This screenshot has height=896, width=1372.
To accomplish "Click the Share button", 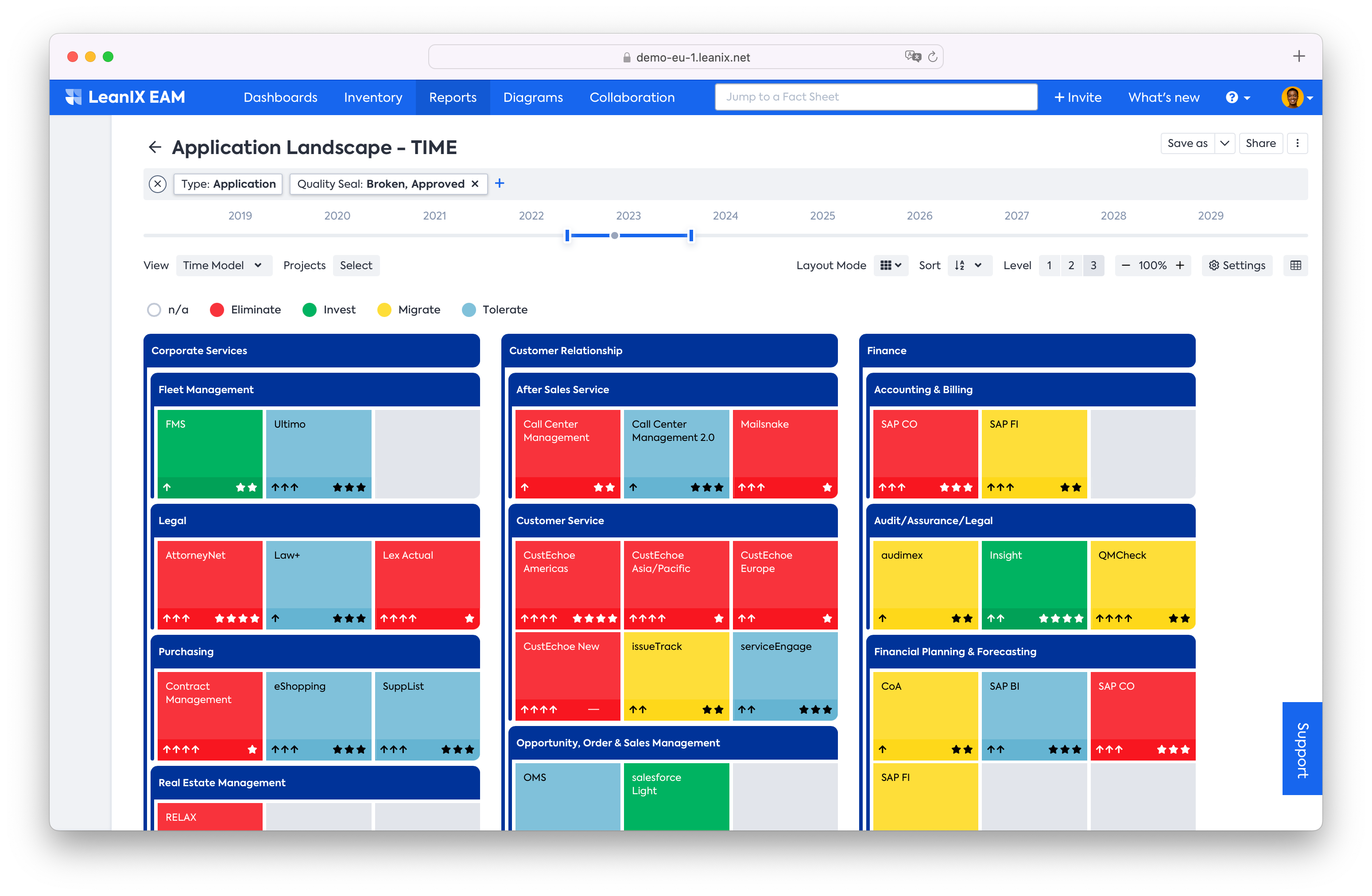I will (1261, 143).
